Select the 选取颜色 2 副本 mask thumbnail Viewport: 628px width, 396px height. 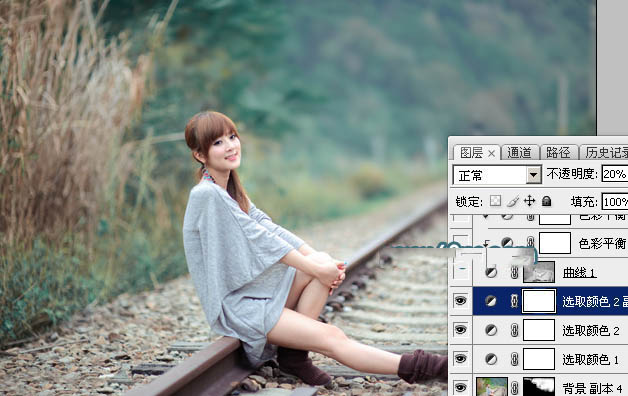pos(539,301)
